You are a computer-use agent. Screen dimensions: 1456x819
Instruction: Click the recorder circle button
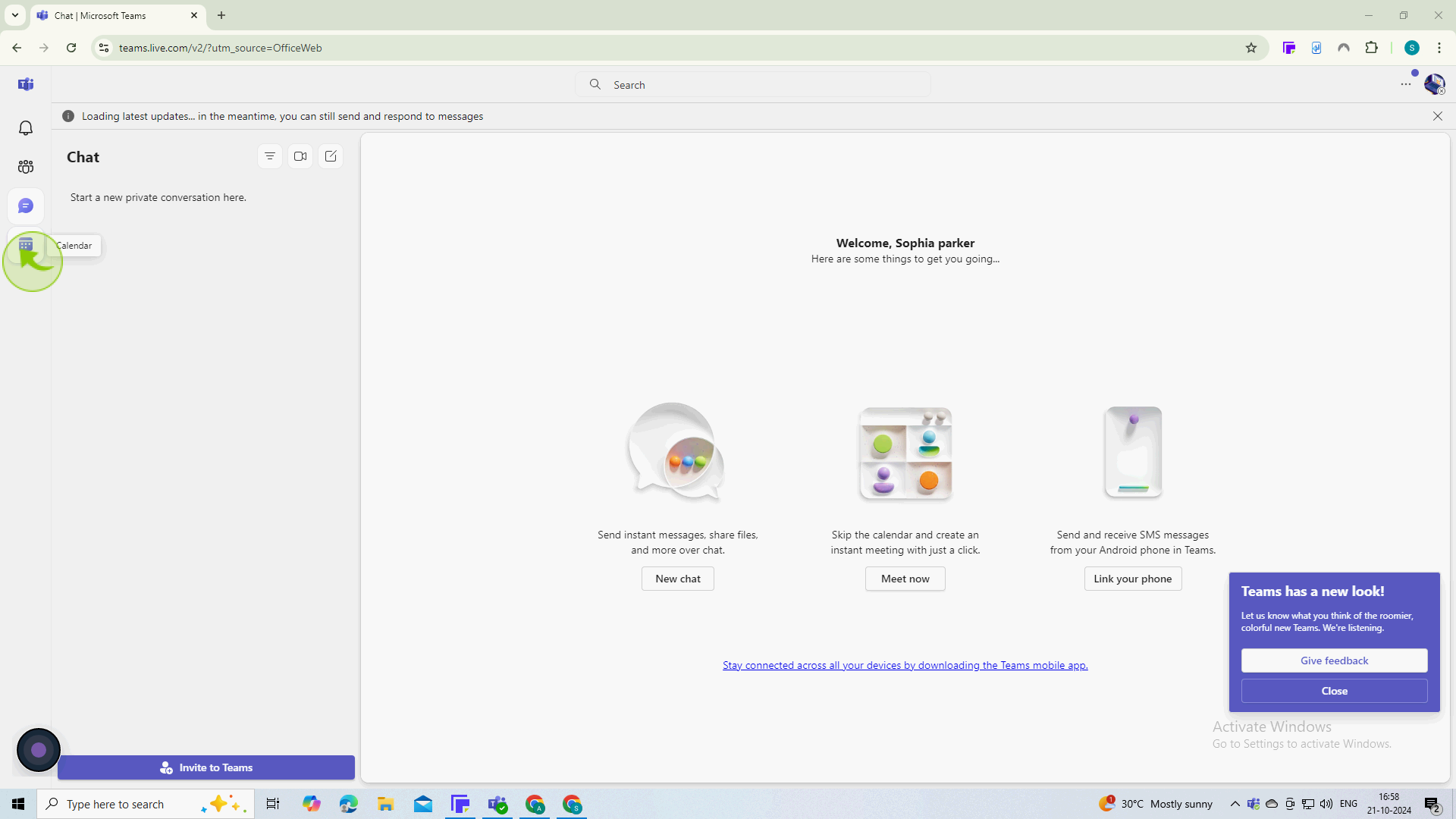pyautogui.click(x=39, y=750)
